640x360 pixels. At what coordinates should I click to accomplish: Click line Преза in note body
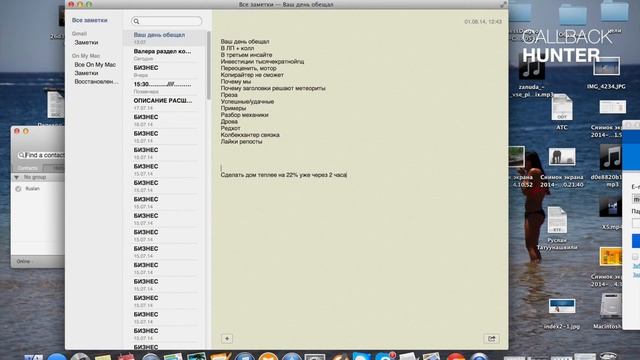(229, 95)
